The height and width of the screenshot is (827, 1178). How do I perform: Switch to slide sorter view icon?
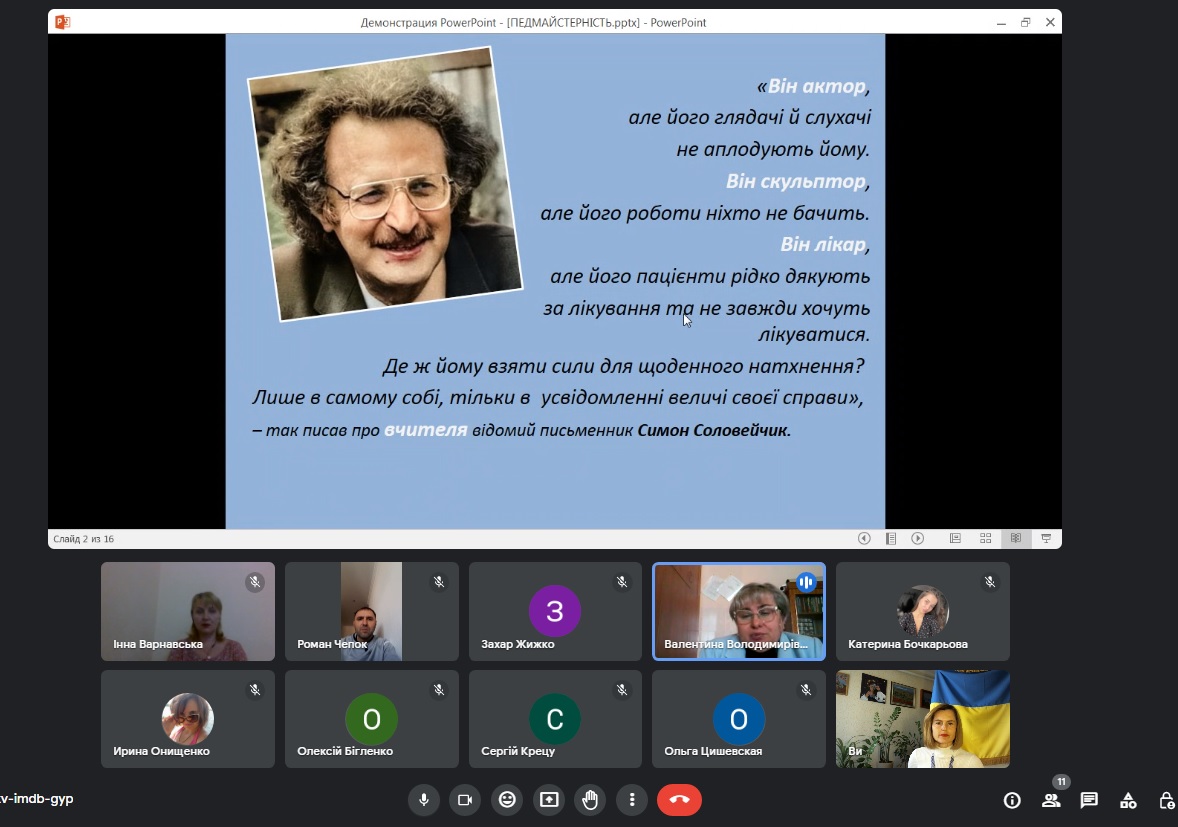[986, 539]
